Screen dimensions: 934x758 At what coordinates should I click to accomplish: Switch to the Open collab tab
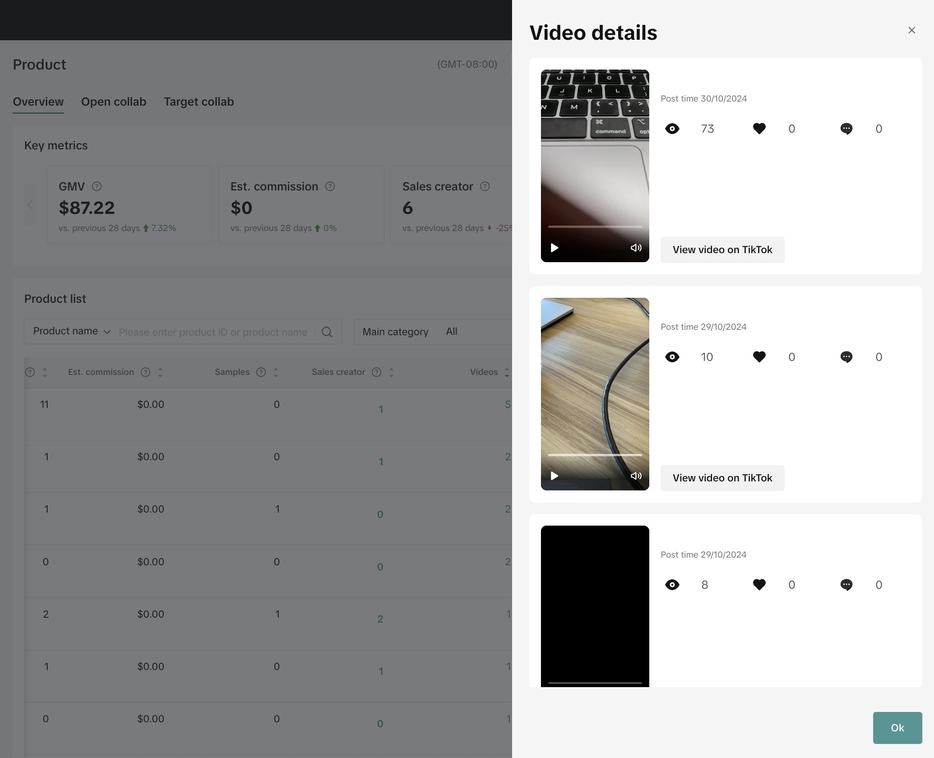113,102
